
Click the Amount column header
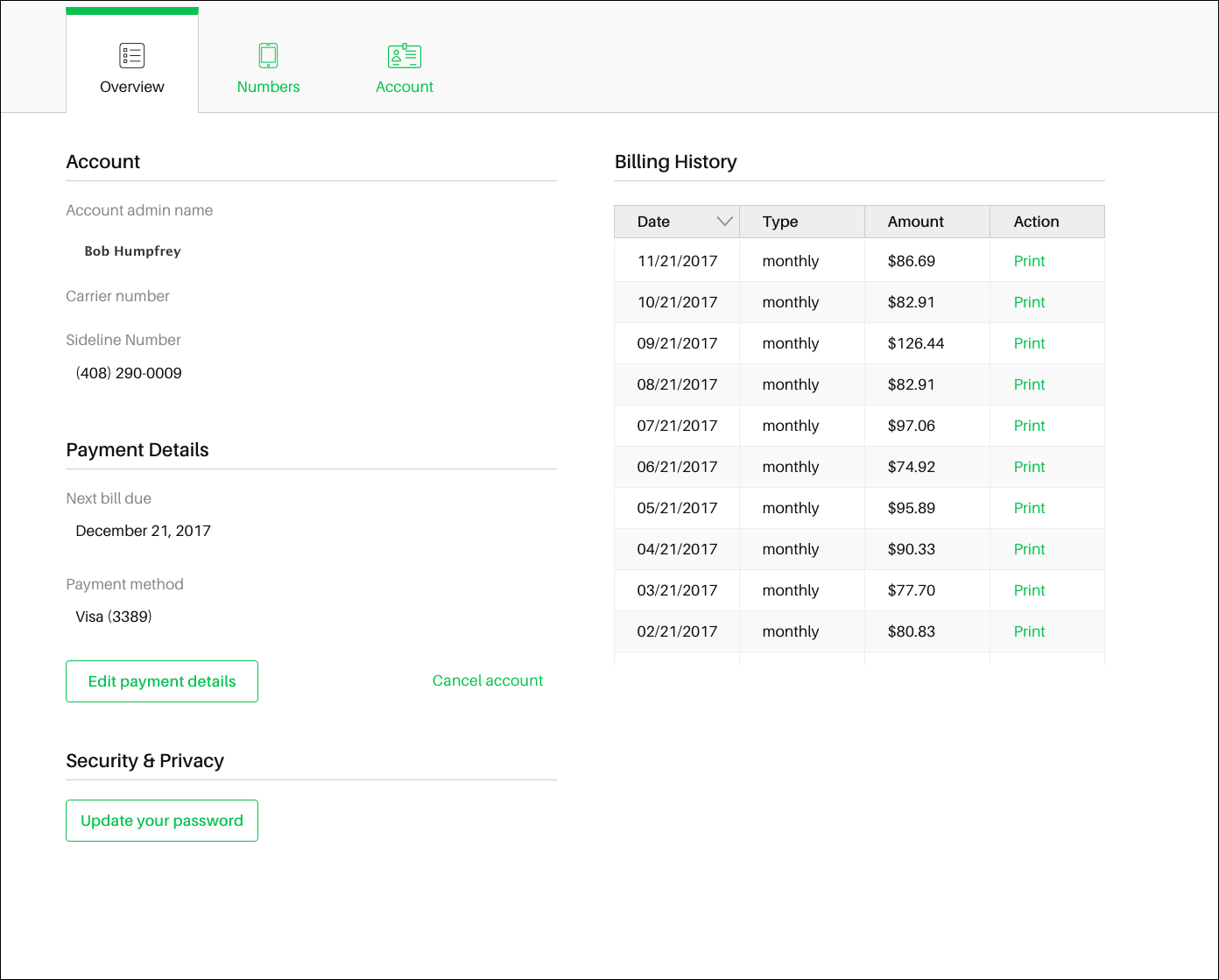[x=927, y=222]
